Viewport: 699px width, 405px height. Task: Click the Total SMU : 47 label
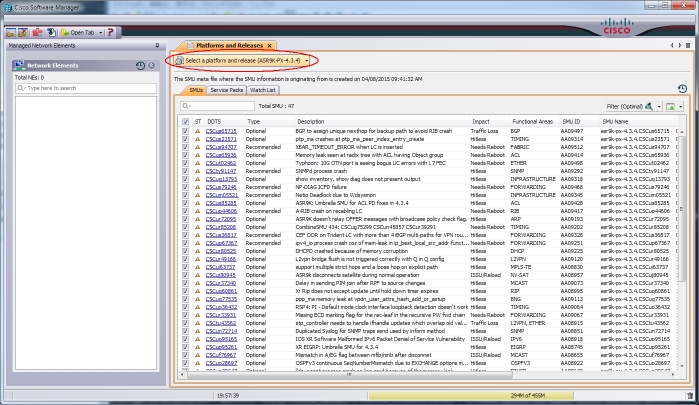(x=276, y=106)
